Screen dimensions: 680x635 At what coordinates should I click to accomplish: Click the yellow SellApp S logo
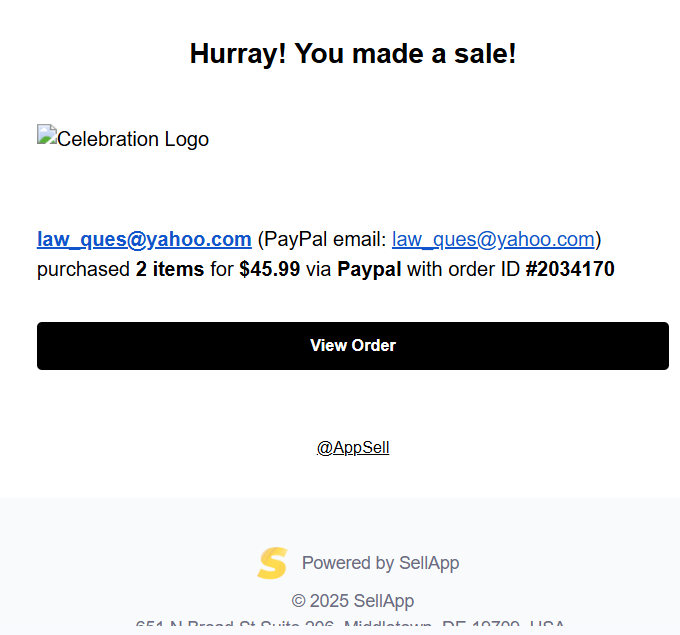click(272, 563)
